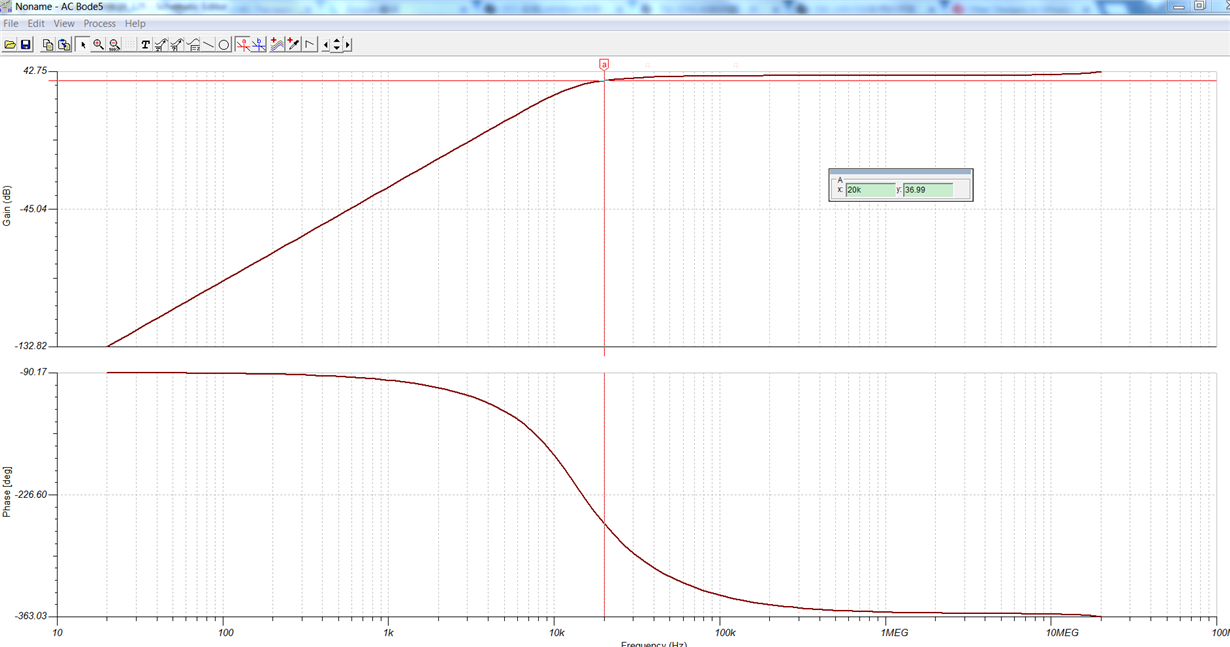Click the 10k frequency axis label
The width and height of the screenshot is (1230, 647).
pos(556,633)
